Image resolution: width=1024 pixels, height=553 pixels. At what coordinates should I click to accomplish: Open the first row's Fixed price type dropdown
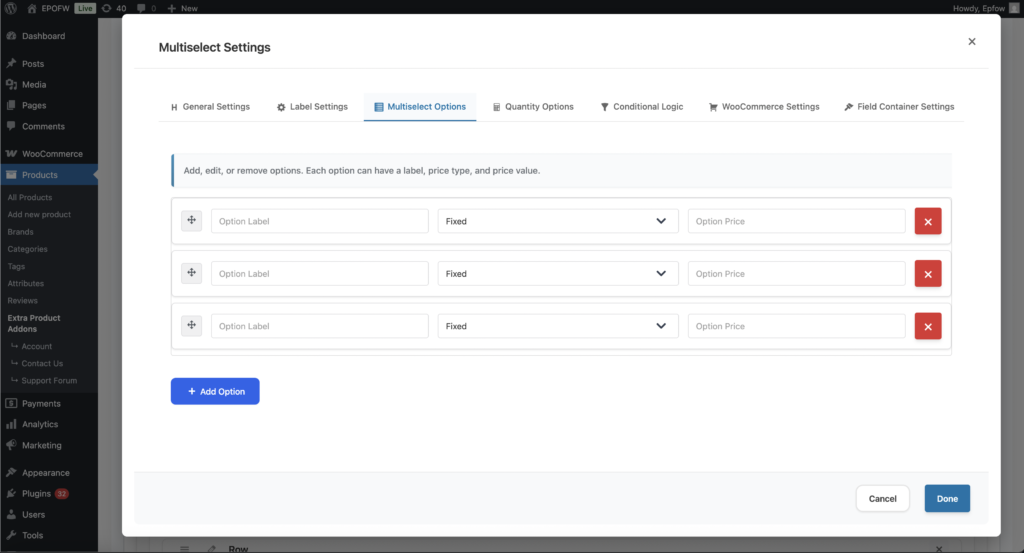point(557,221)
